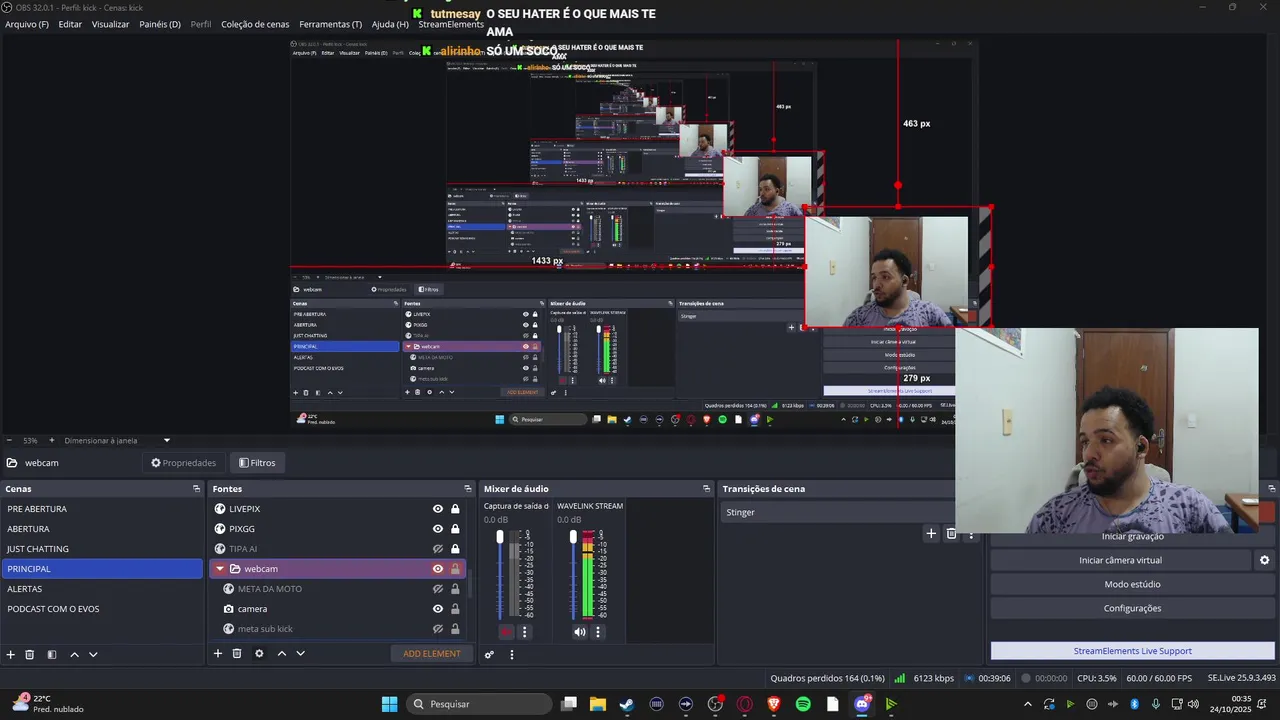The image size is (1280, 720).
Task: Open the Editar menu
Action: tap(70, 24)
